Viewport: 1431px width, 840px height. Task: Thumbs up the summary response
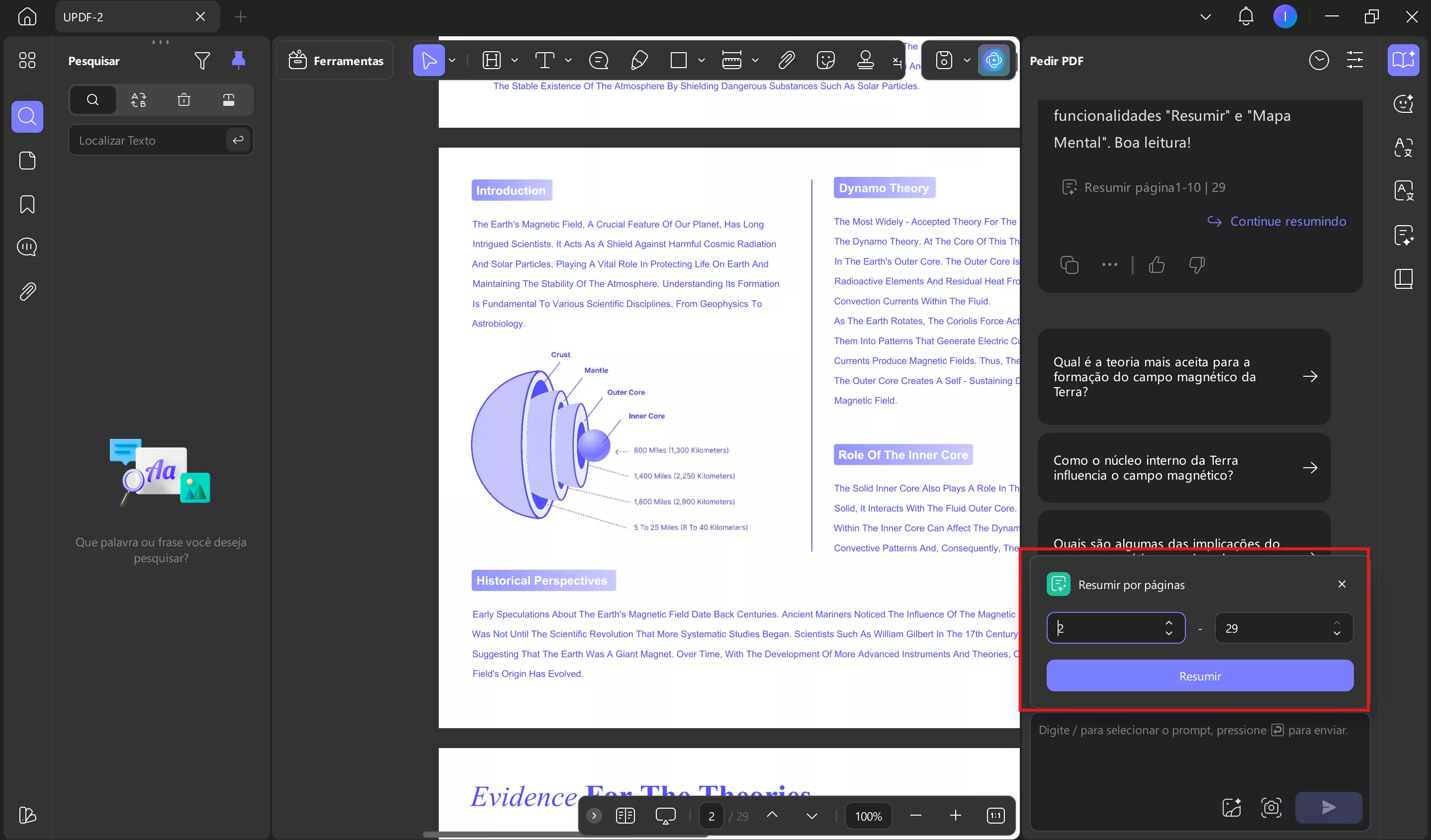1157,264
